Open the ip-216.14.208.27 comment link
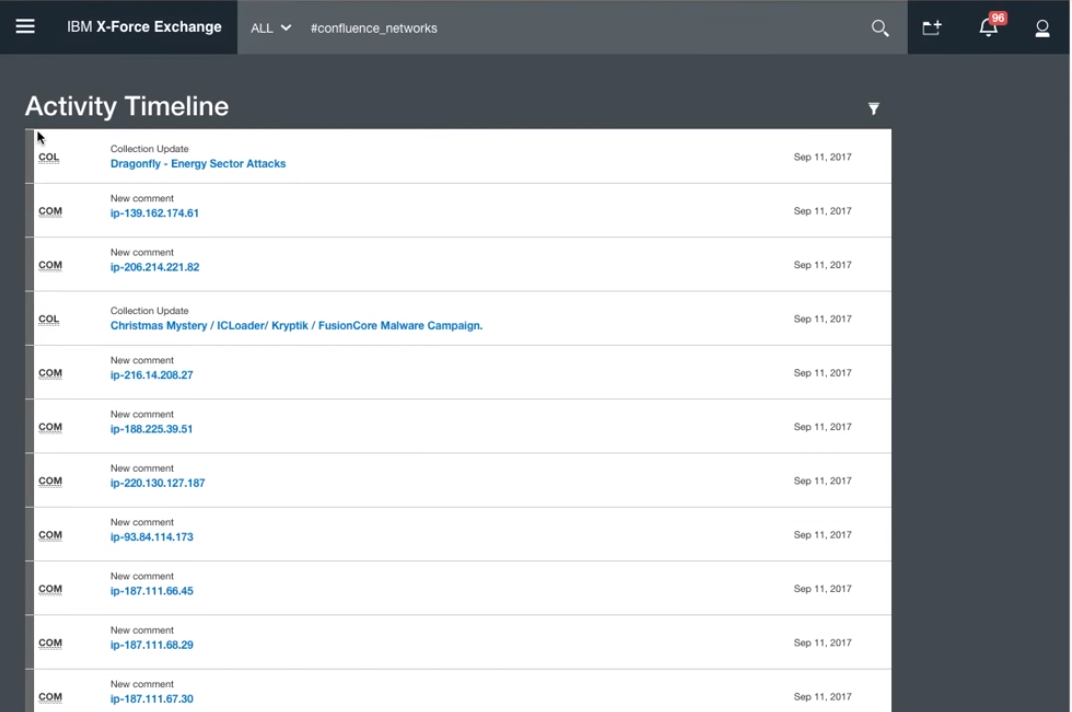 tap(152, 376)
